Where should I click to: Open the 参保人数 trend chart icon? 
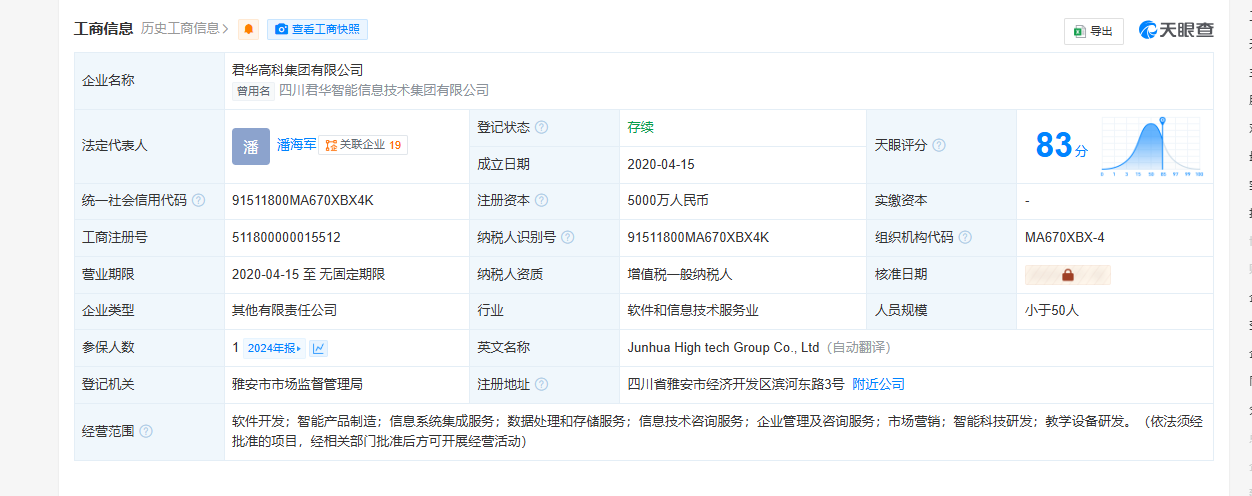pyautogui.click(x=319, y=348)
